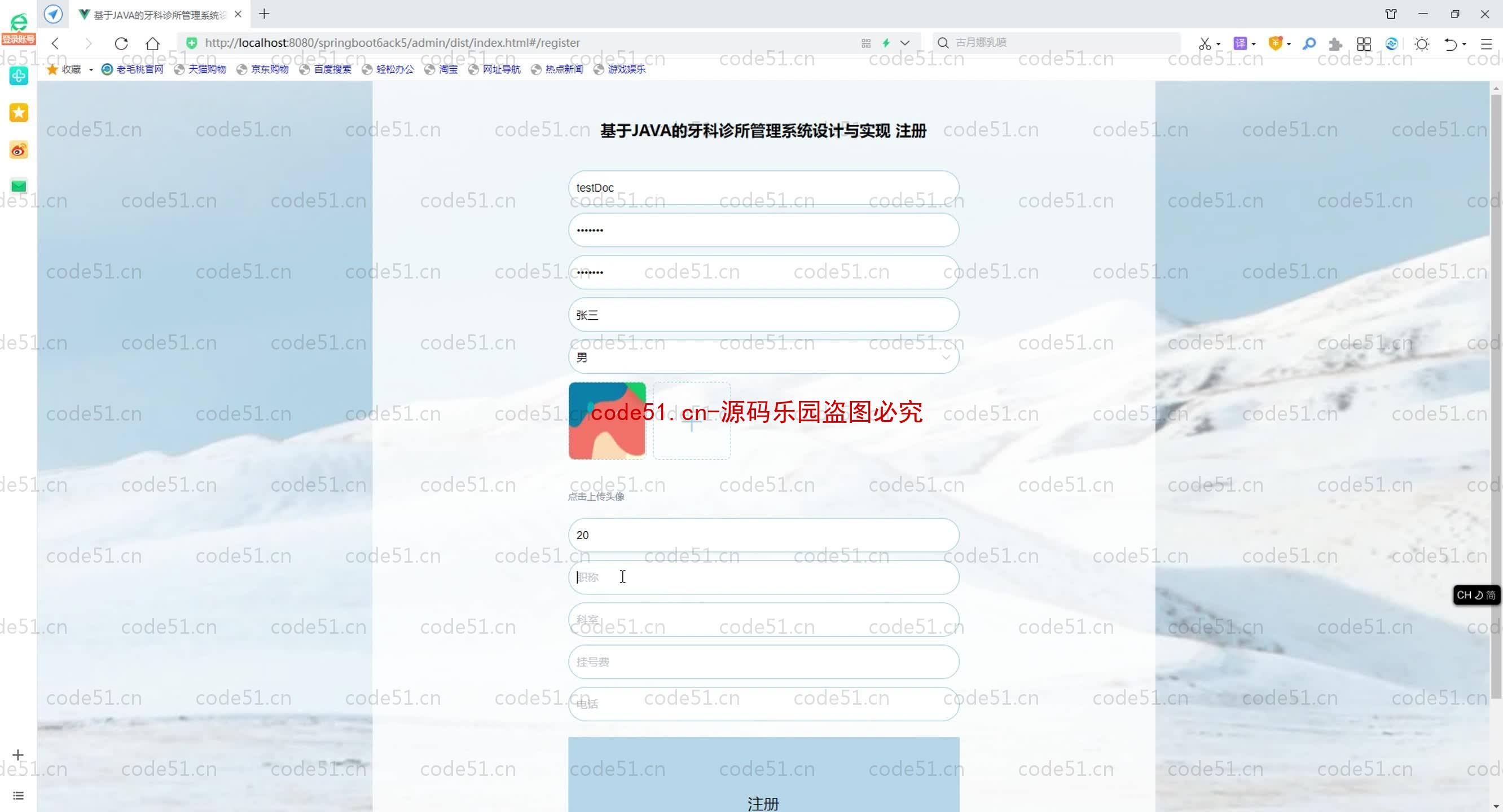
Task: Click the blue globe sync icon
Action: point(1391,44)
